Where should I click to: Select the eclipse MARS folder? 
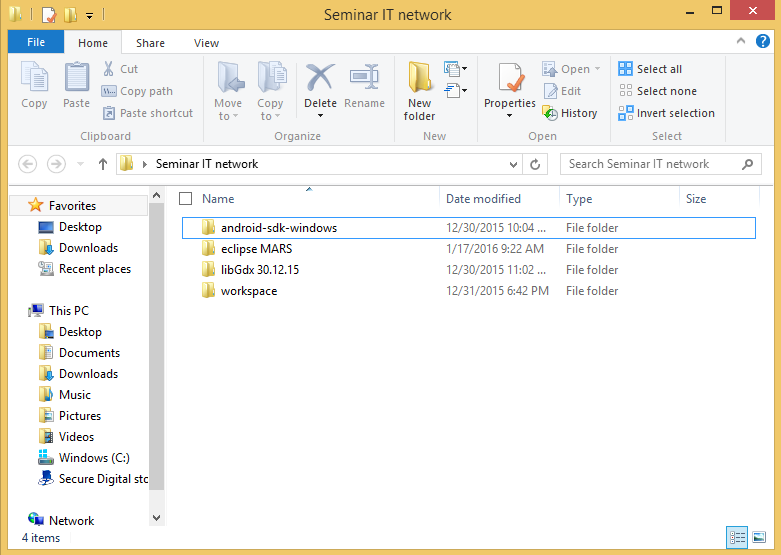pos(469,249)
